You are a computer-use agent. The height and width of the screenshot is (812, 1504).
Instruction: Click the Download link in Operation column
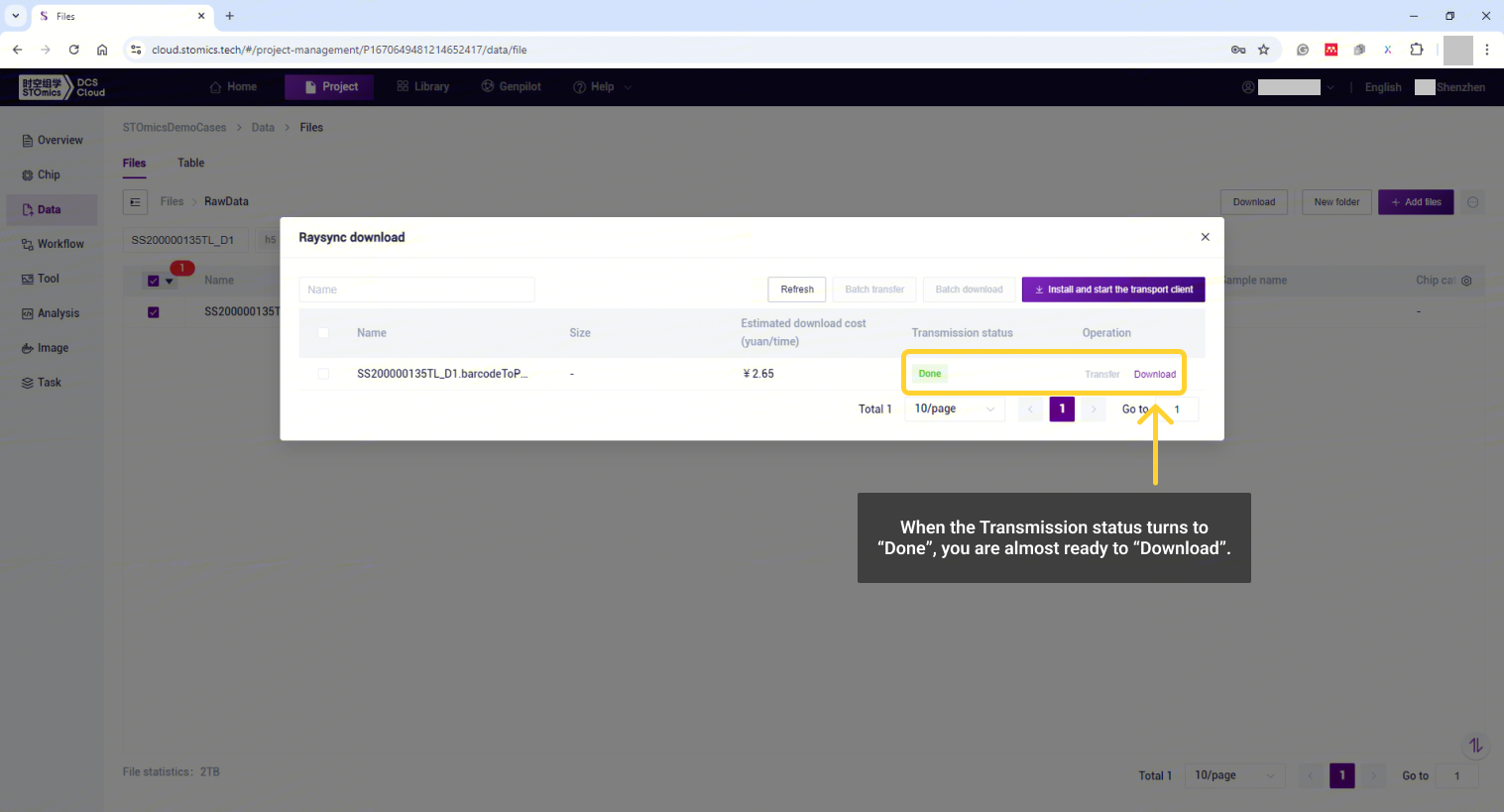tap(1154, 375)
